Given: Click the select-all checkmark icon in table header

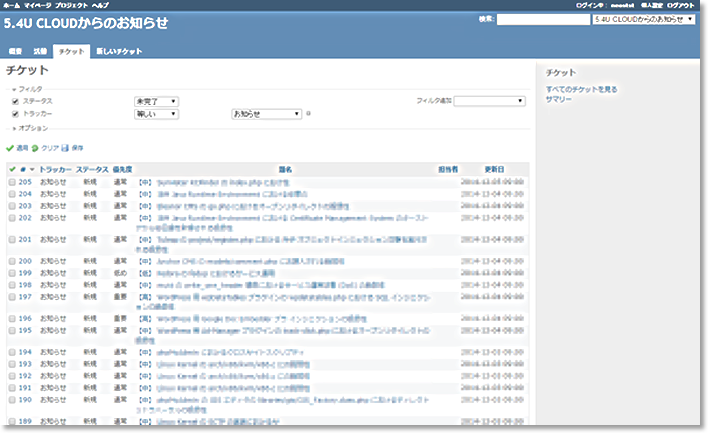Looking at the screenshot, I should tap(12, 170).
